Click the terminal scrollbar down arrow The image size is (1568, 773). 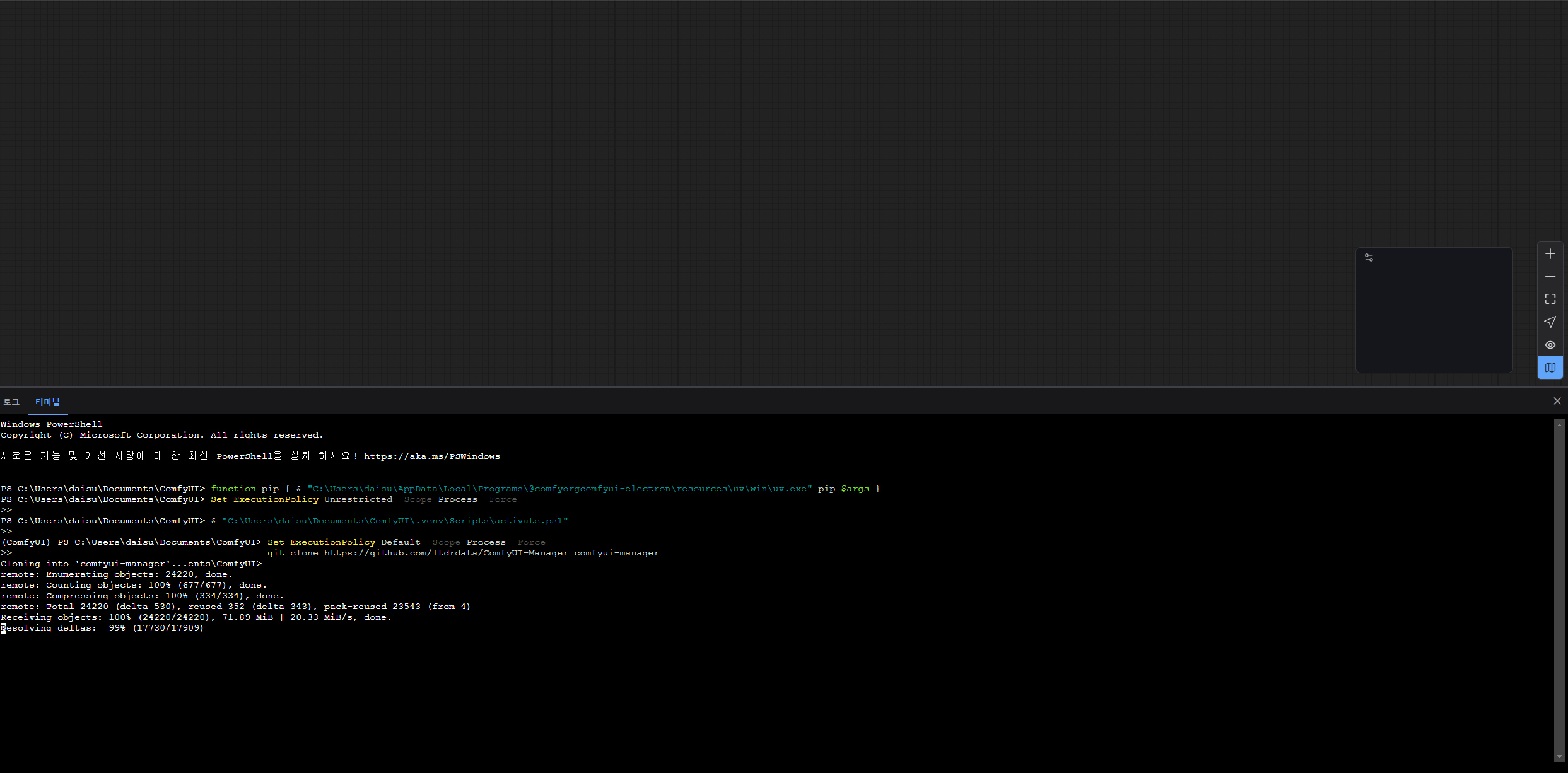coord(1559,757)
